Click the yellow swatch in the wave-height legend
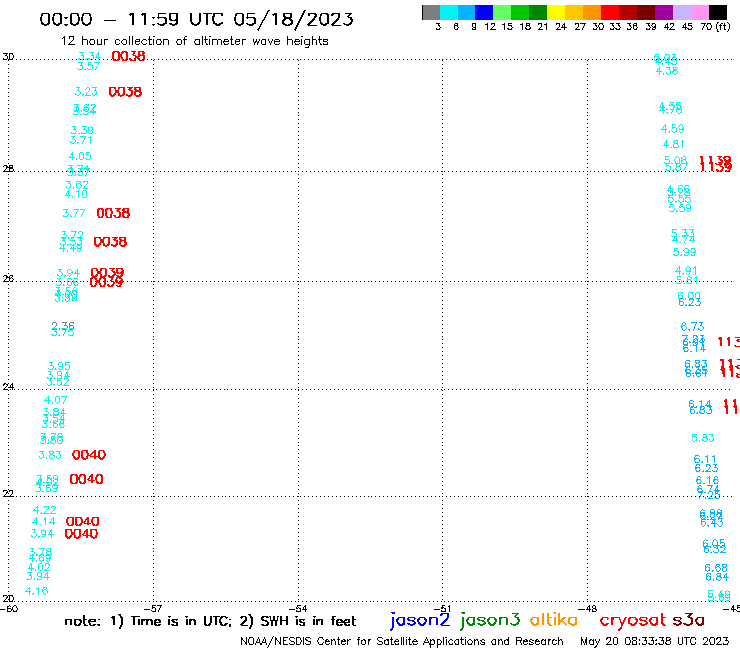740x650 pixels. [x=556, y=12]
